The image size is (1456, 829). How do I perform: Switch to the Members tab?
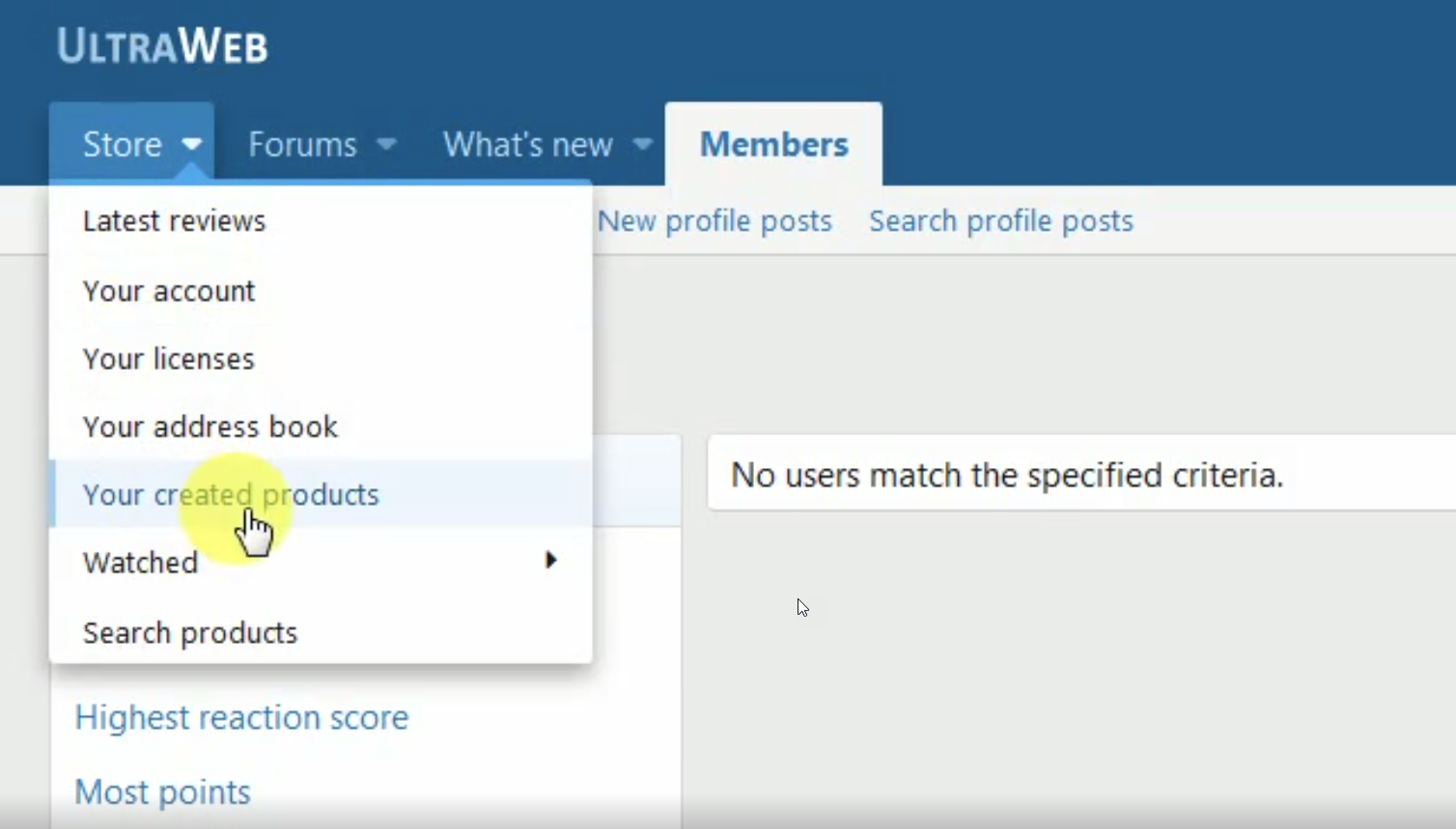[773, 145]
